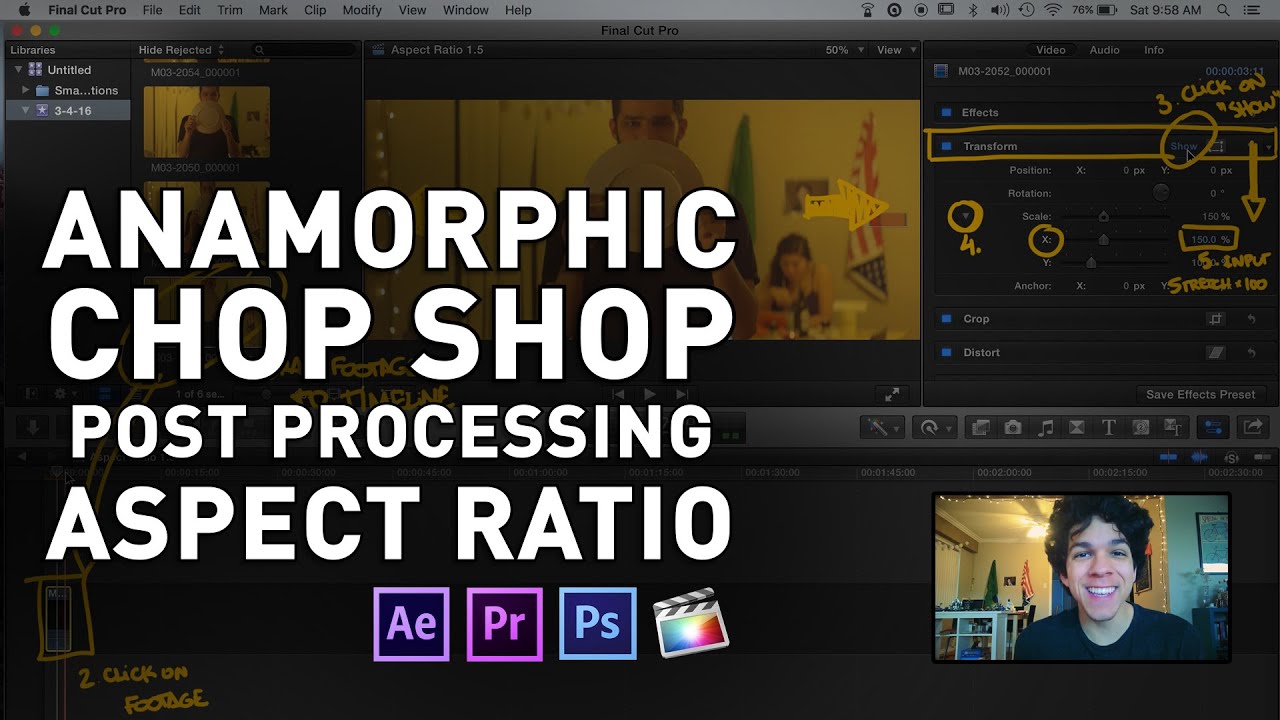
Task: Click the Save Effects Preset button
Action: coord(1200,394)
